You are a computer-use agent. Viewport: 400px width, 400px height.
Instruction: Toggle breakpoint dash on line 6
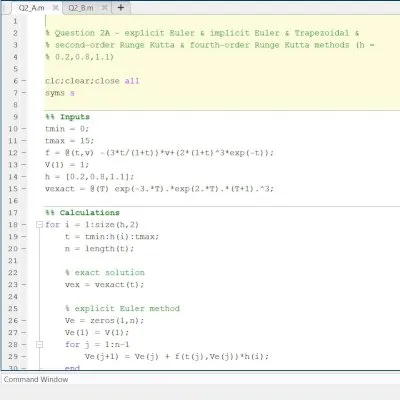(24, 81)
